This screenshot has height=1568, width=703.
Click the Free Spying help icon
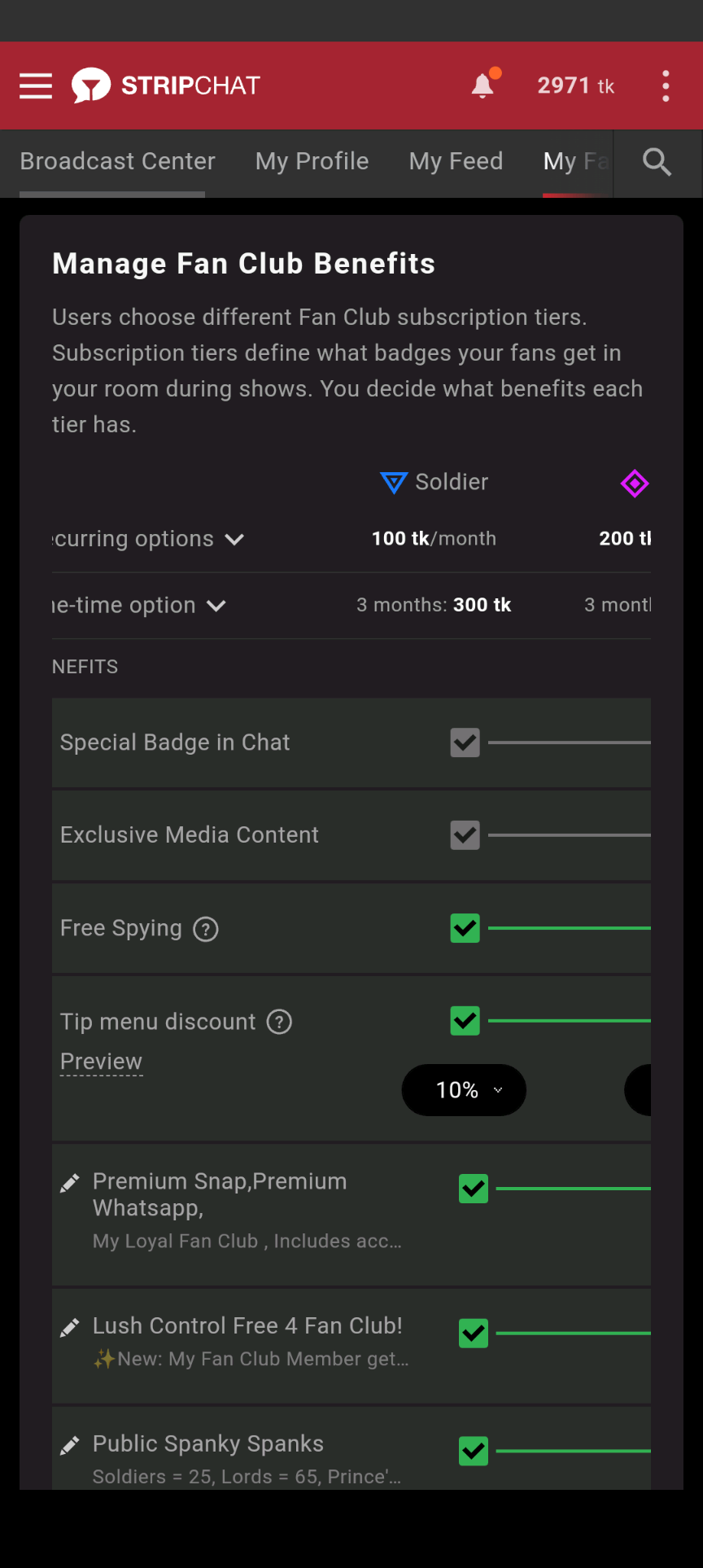pos(206,929)
